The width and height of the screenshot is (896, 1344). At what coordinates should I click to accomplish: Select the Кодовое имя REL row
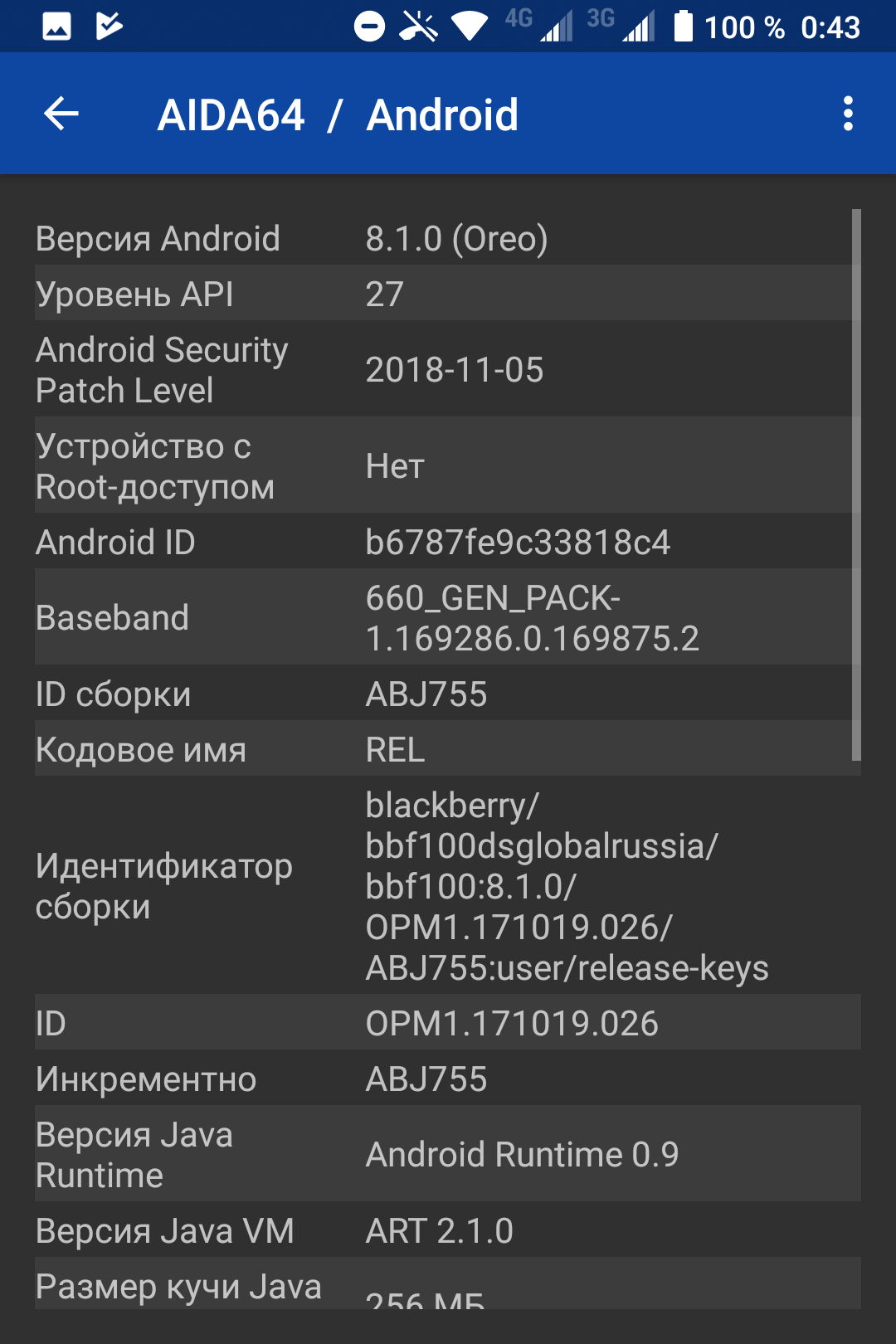[x=448, y=748]
